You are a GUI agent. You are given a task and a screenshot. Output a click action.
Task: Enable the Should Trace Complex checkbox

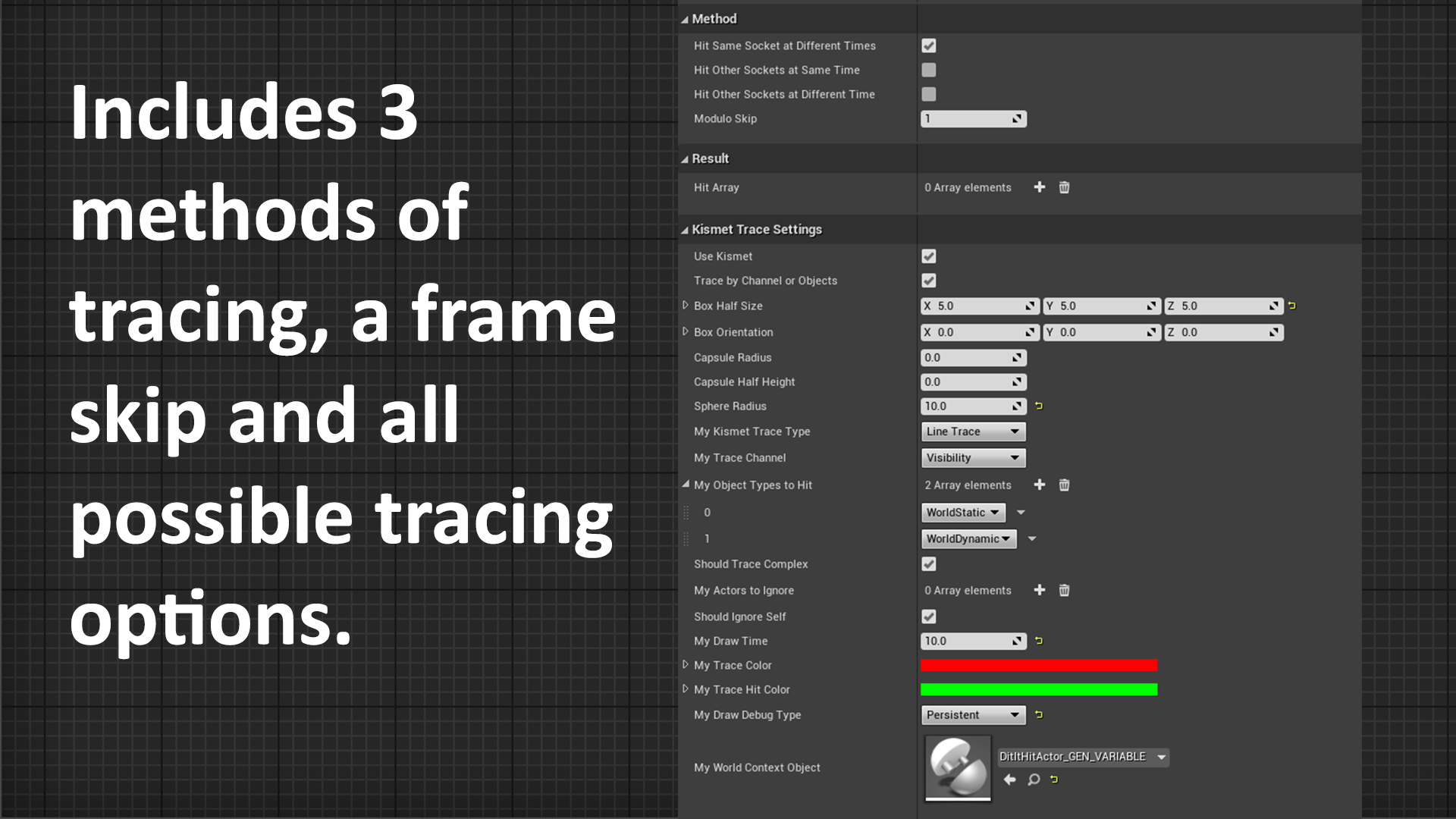pos(928,563)
